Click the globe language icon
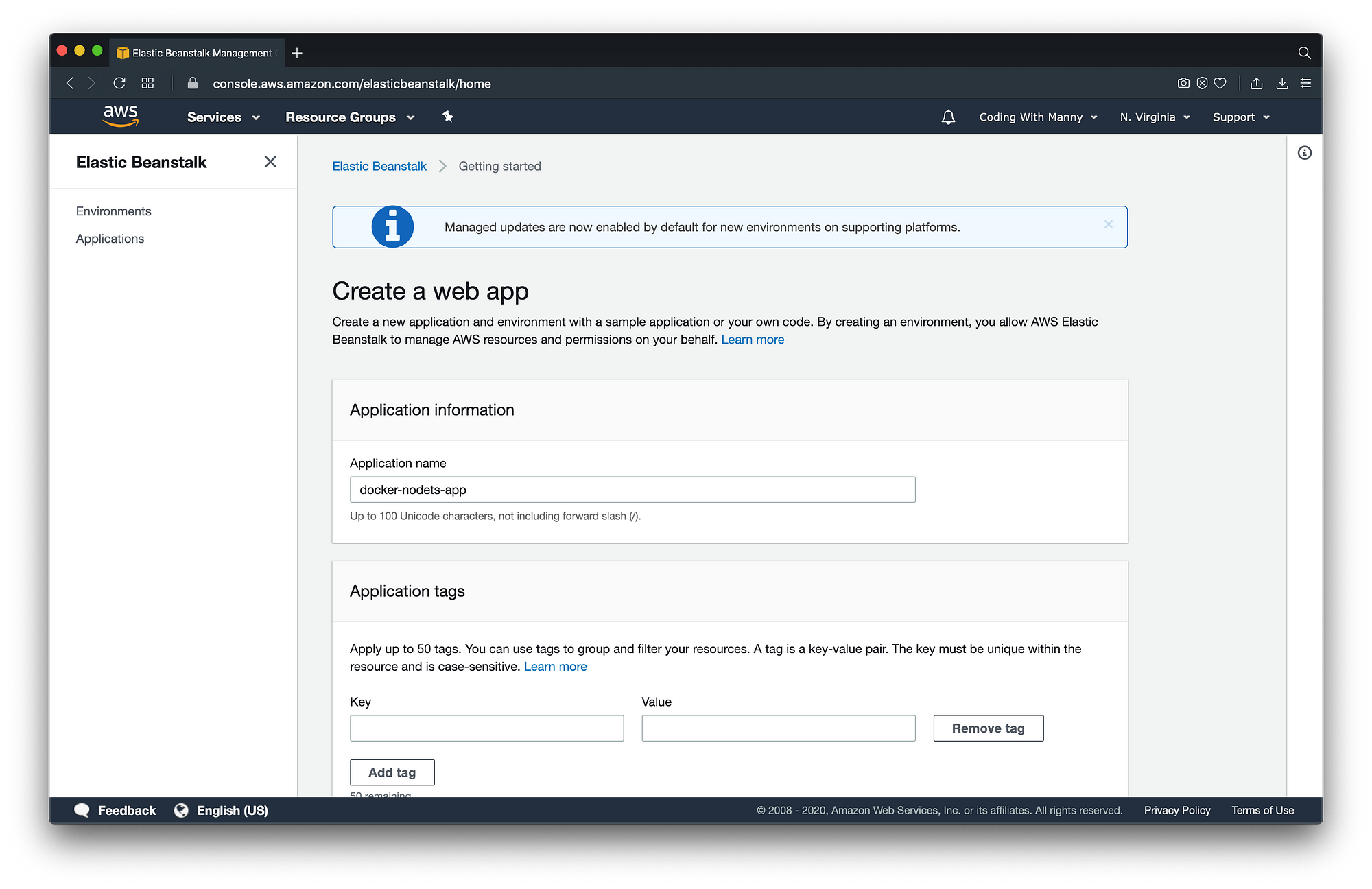 click(181, 810)
